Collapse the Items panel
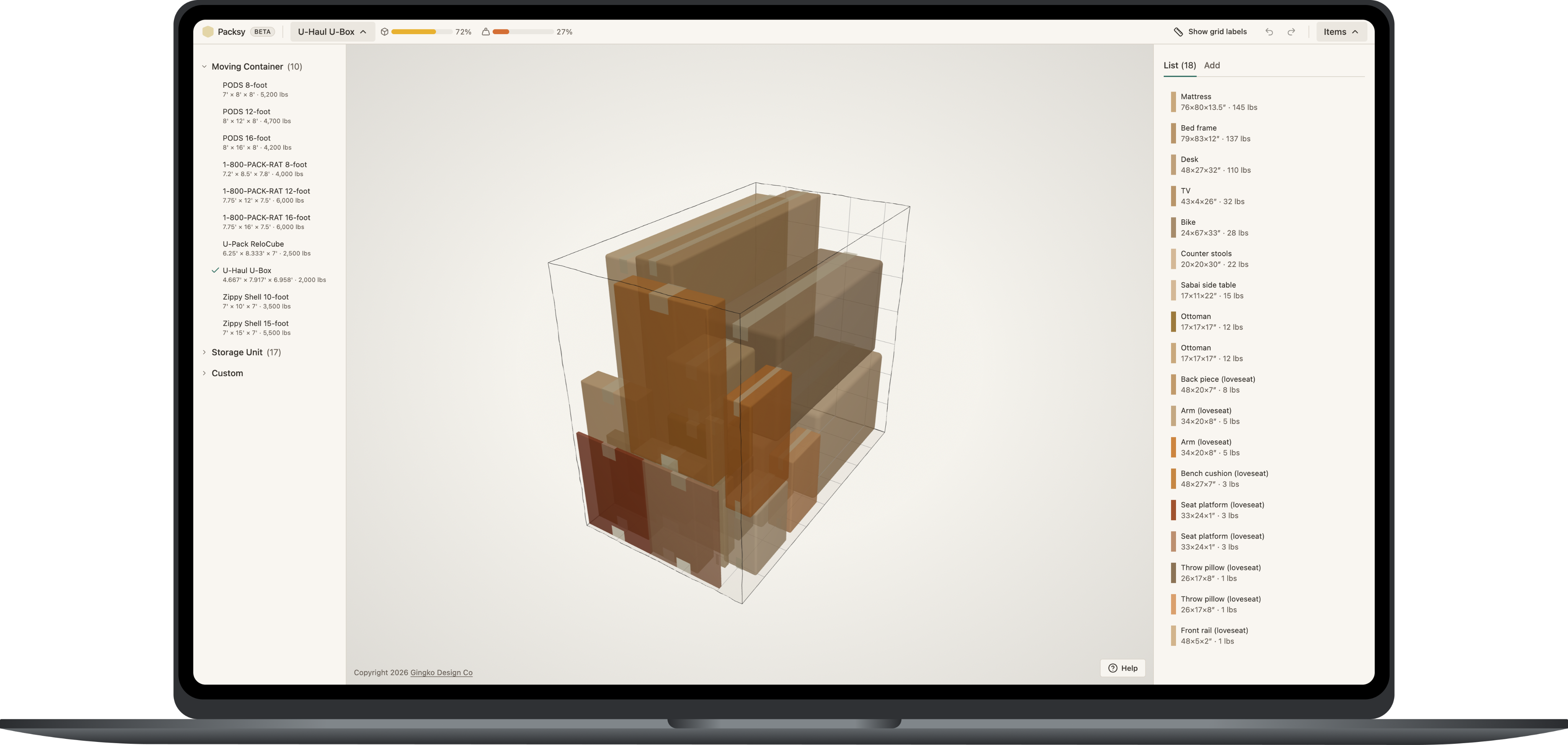This screenshot has width=1568, height=745. click(x=1341, y=31)
